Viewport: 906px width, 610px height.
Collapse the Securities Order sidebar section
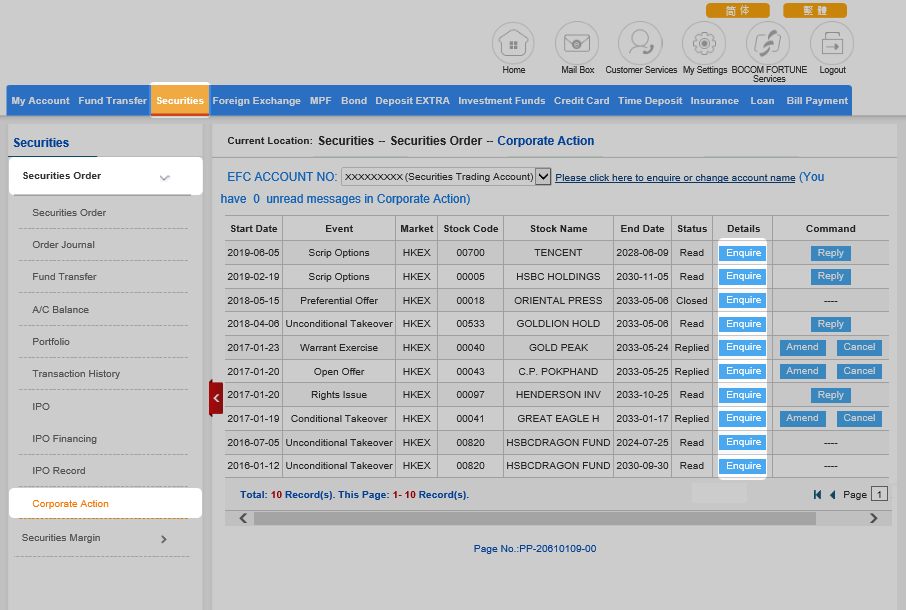click(165, 177)
